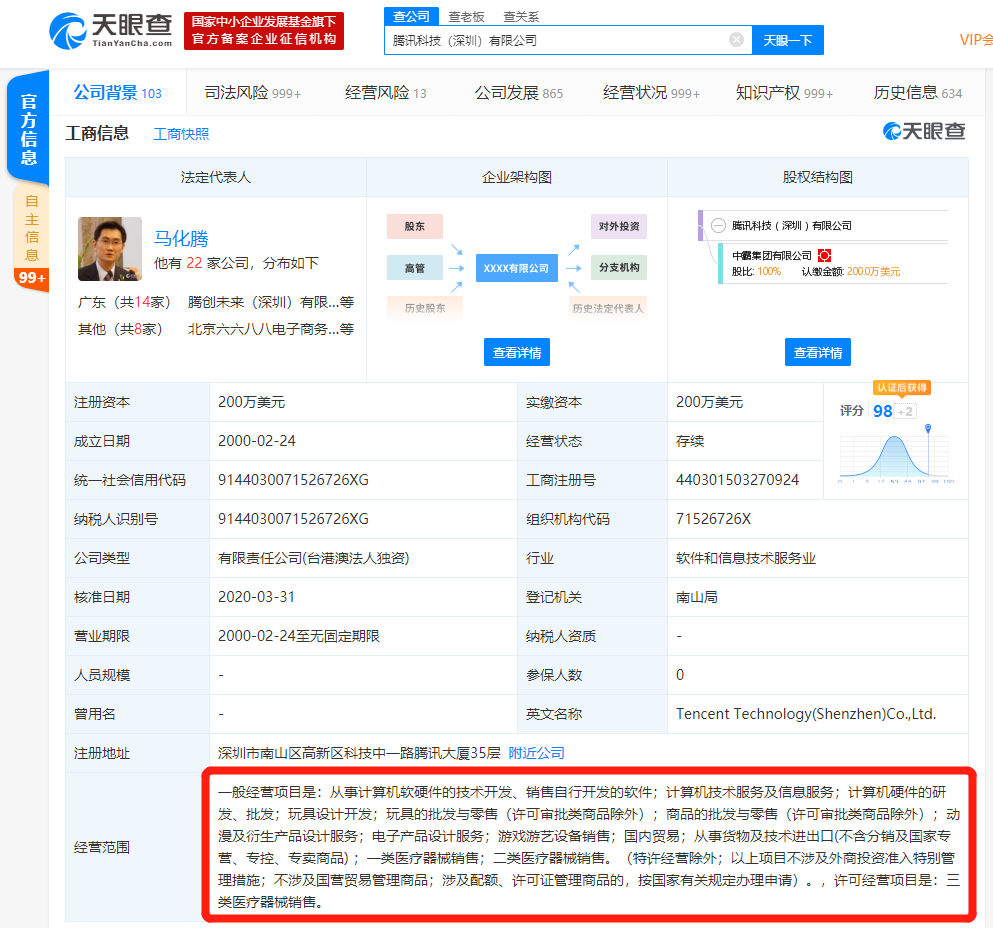Image resolution: width=993 pixels, height=928 pixels.
Task: Click the 有限责任公司(台港澳法人独资) company type value
Action: tap(313, 558)
